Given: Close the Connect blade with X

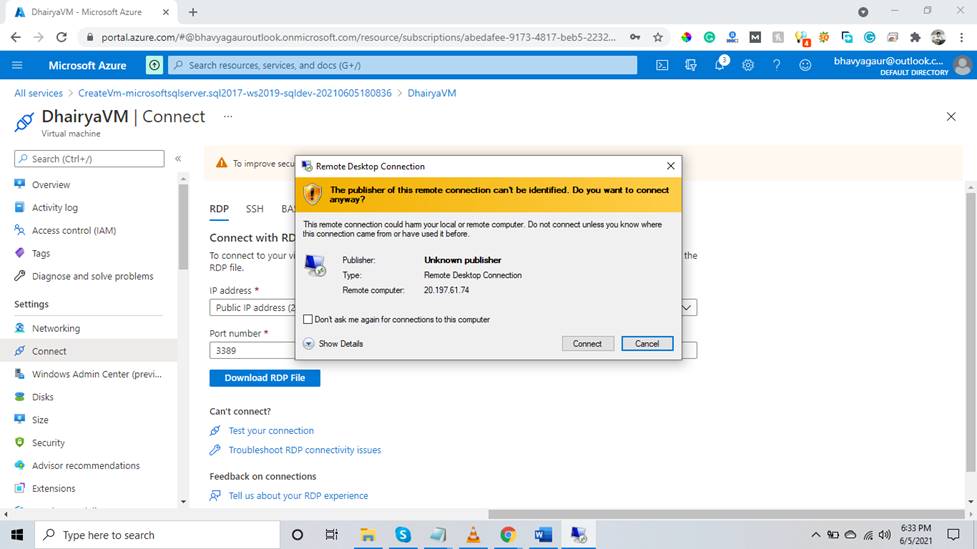Looking at the screenshot, I should pyautogui.click(x=951, y=117).
